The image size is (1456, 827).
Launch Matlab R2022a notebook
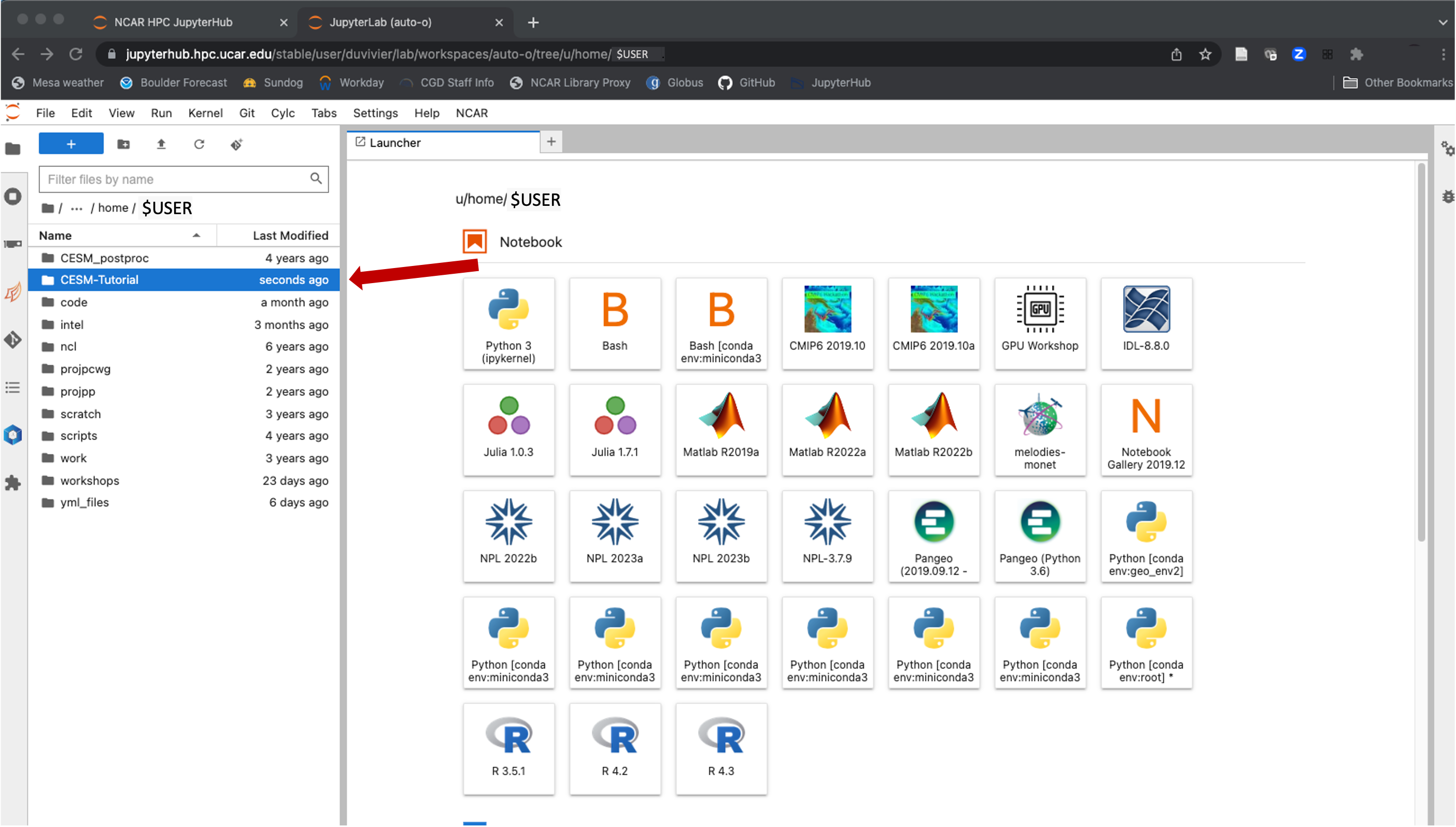[827, 430]
